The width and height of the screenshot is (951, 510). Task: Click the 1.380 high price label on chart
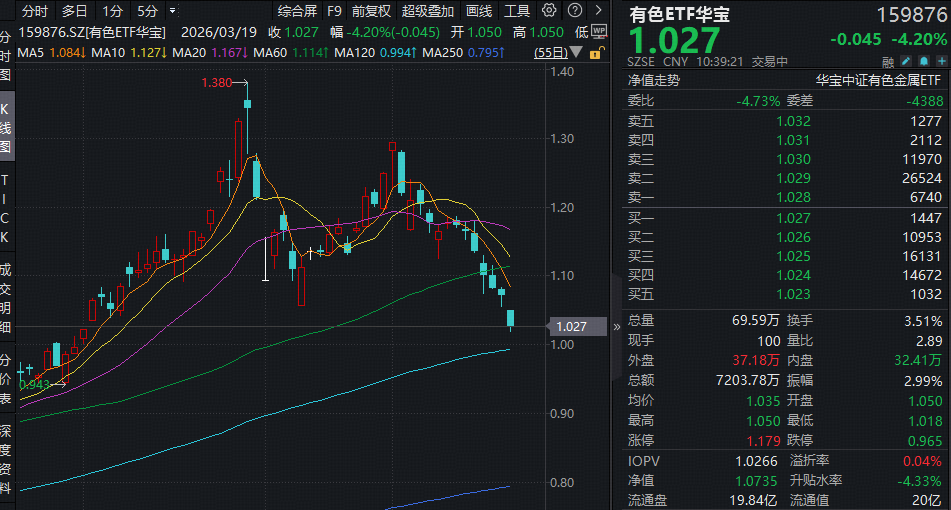pyautogui.click(x=215, y=83)
